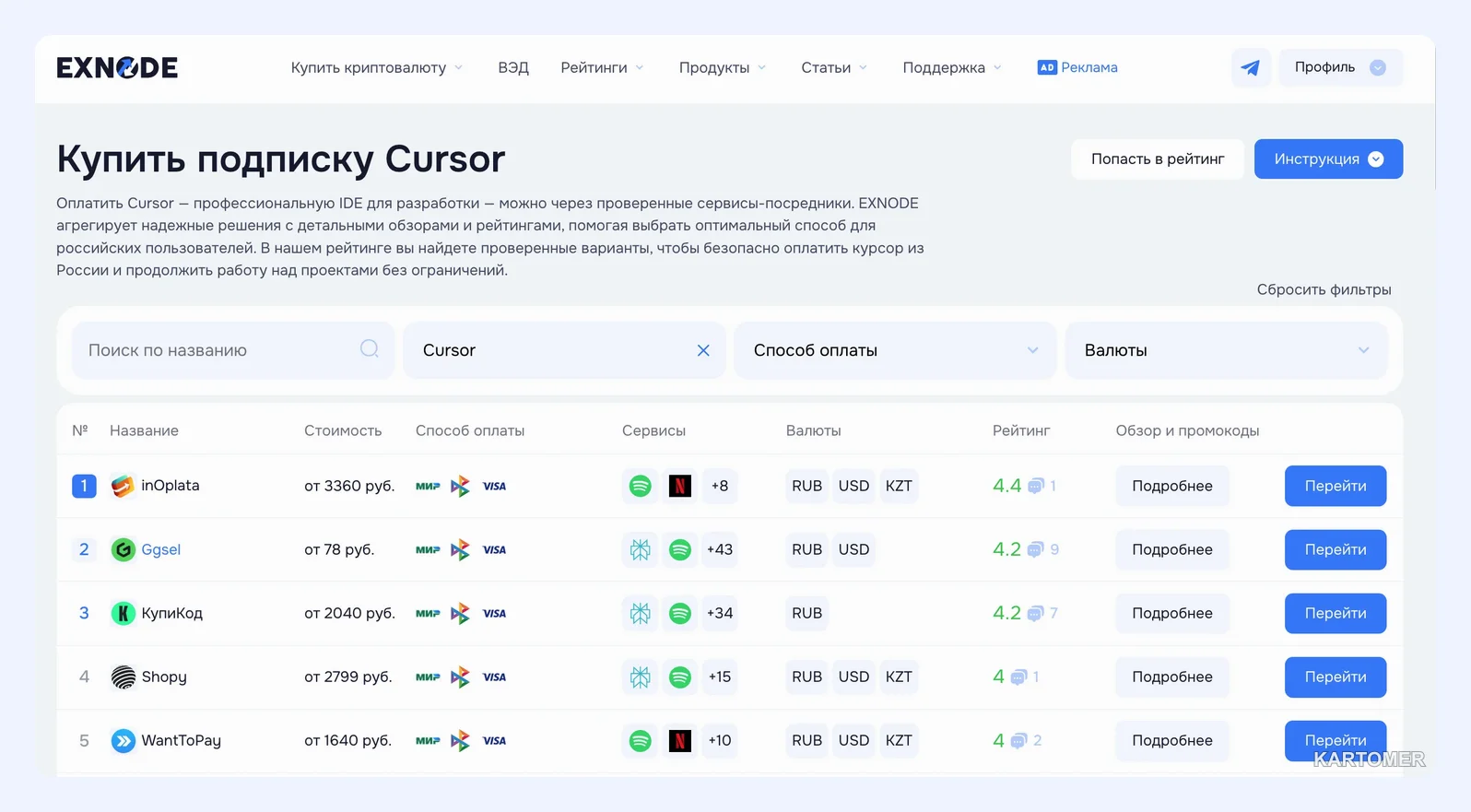The width and height of the screenshot is (1471, 812).
Task: Expand the Поддержка menu
Action: 952,67
